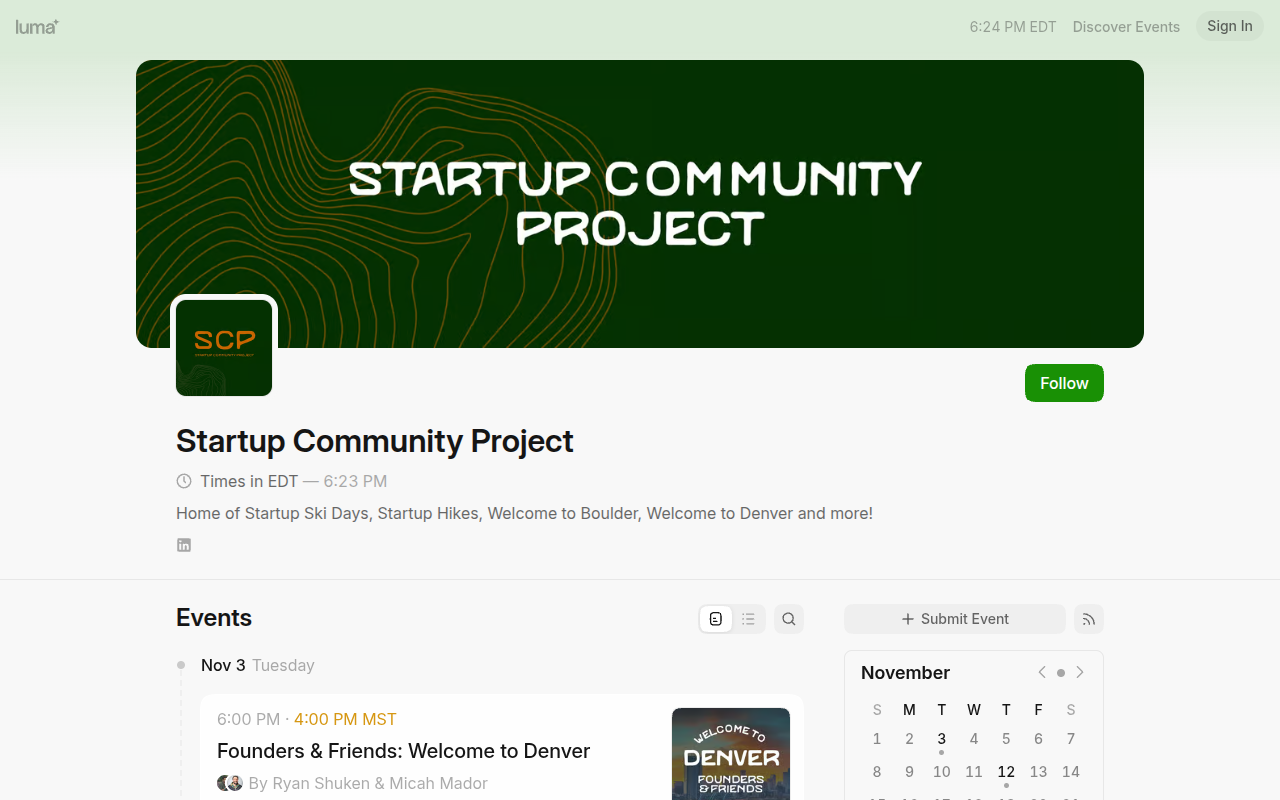
Task: Click the Startup Community Project heading
Action: coord(375,441)
